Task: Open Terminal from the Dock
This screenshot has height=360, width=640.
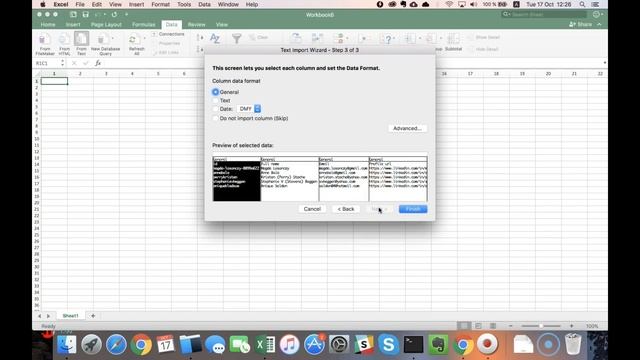Action: point(413,344)
